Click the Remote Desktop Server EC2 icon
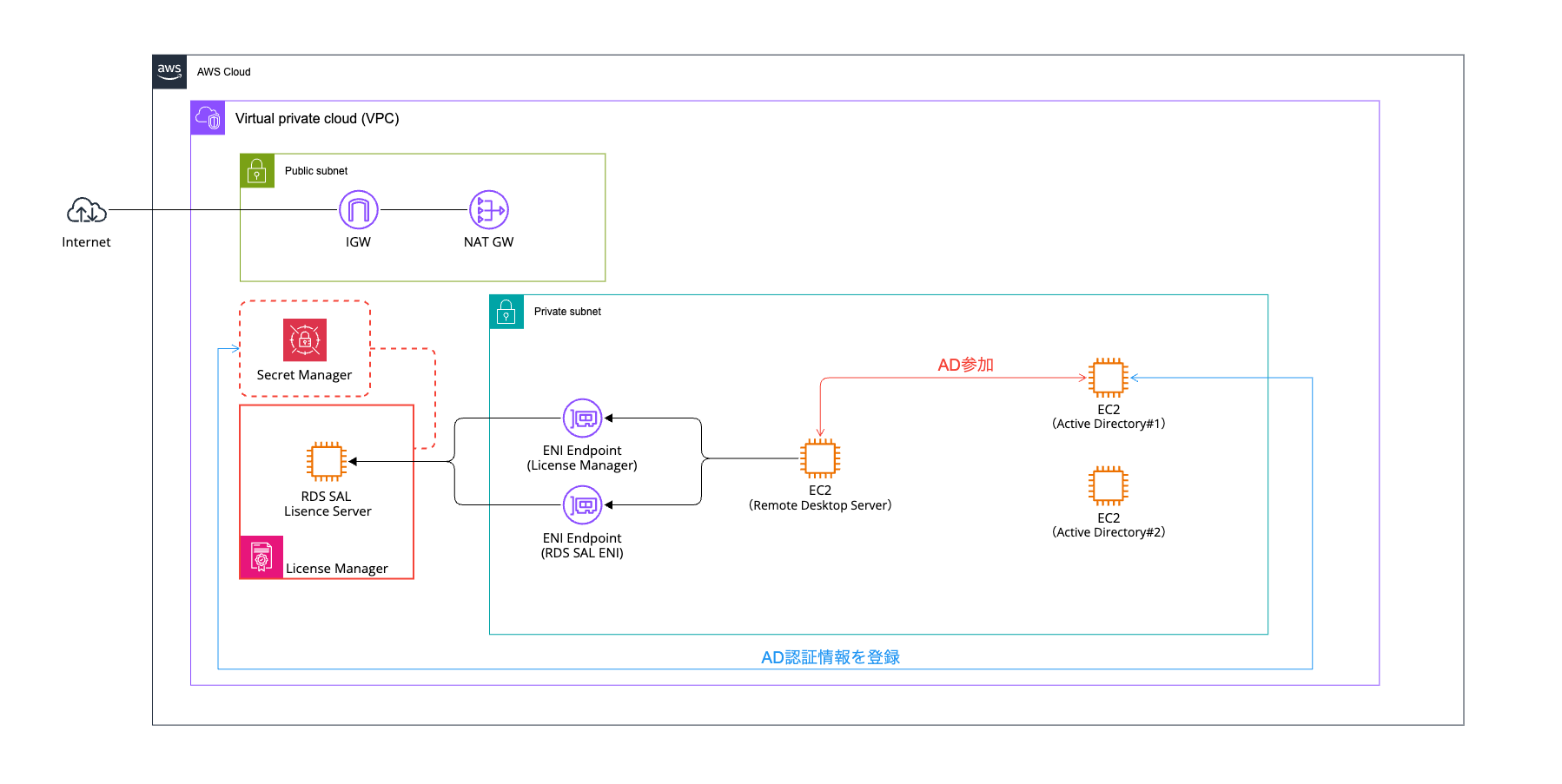Viewport: 1562px width, 784px height. [820, 458]
